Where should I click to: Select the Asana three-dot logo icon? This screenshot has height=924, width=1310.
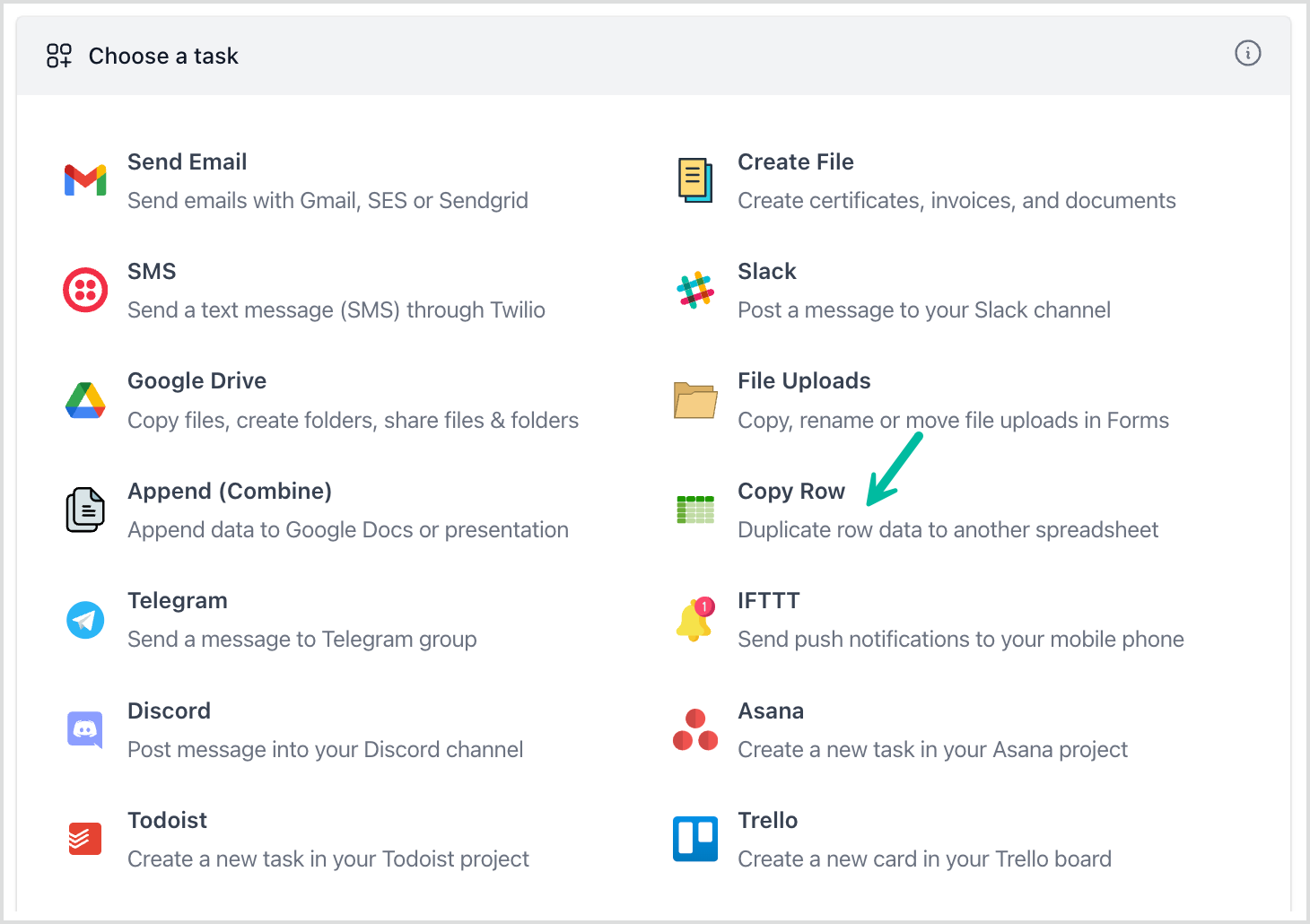pyautogui.click(x=695, y=729)
